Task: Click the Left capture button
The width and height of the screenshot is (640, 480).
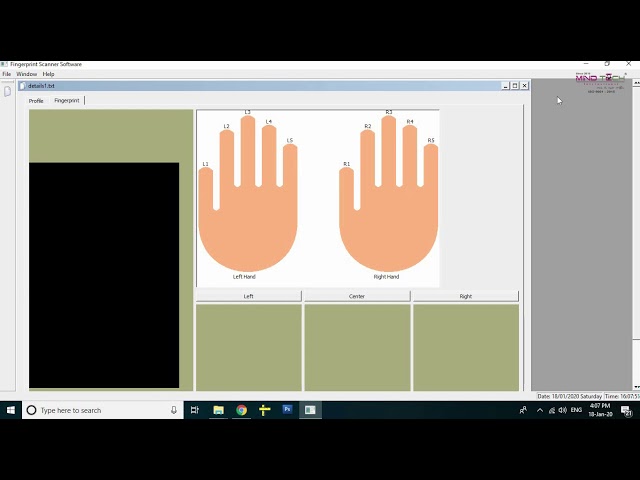Action: coord(249,296)
